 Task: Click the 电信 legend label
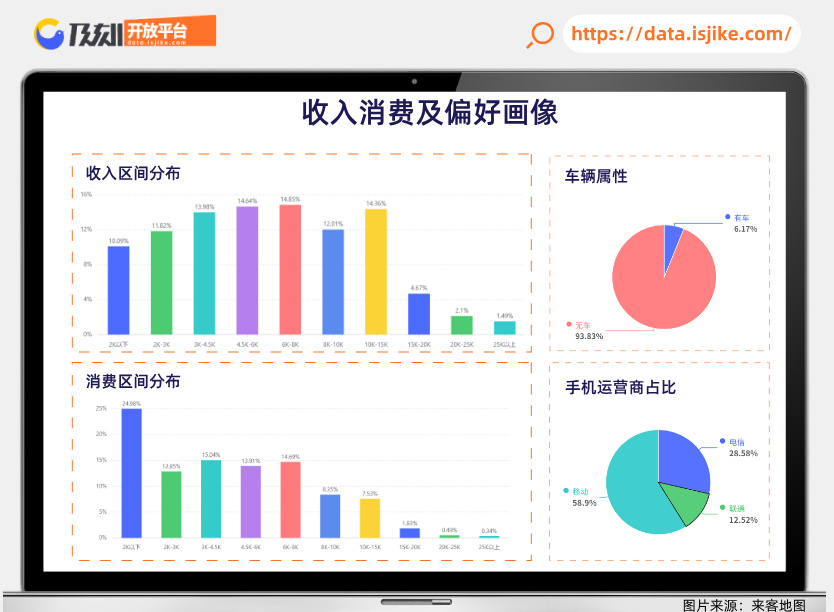point(737,442)
